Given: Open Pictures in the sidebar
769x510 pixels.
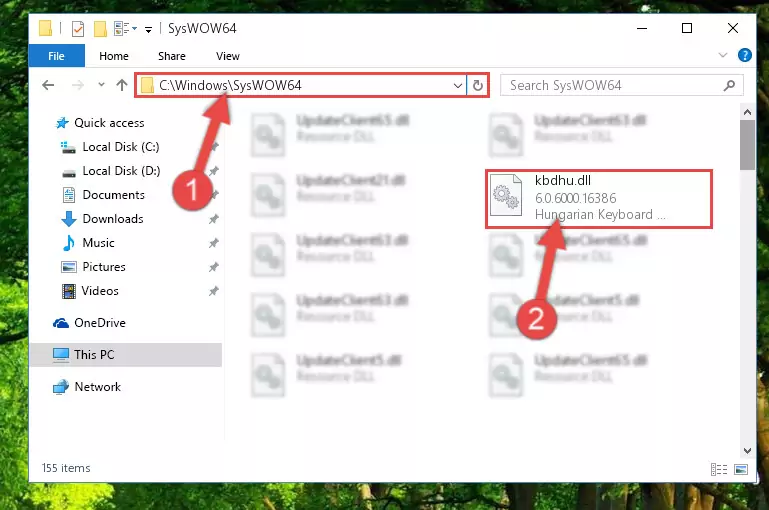Looking at the screenshot, I should click(x=103, y=267).
